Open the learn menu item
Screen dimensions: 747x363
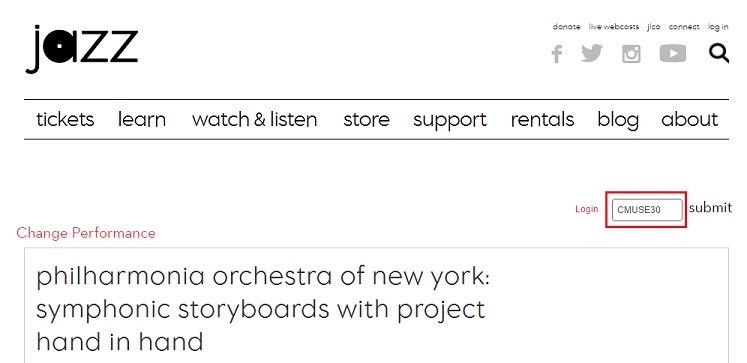point(141,120)
